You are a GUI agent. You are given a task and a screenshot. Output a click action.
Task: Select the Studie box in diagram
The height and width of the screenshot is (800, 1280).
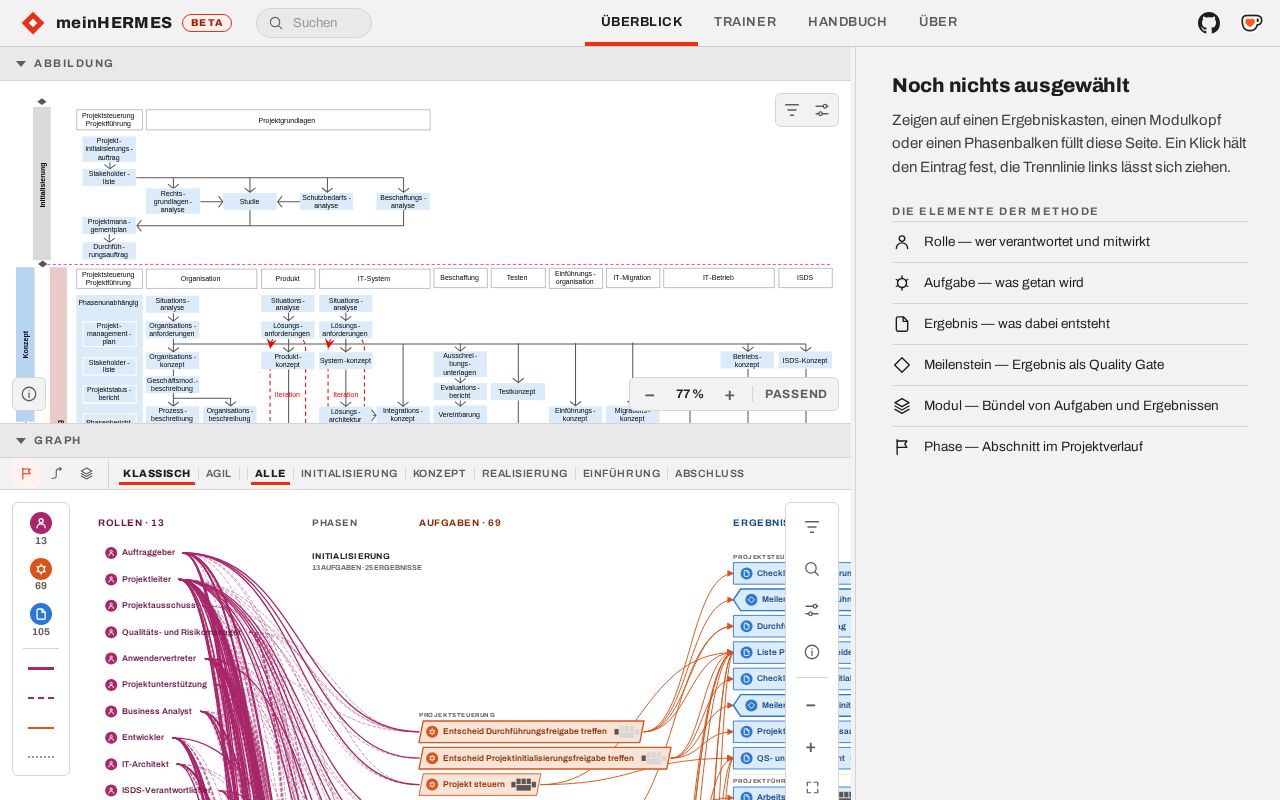[x=250, y=202]
